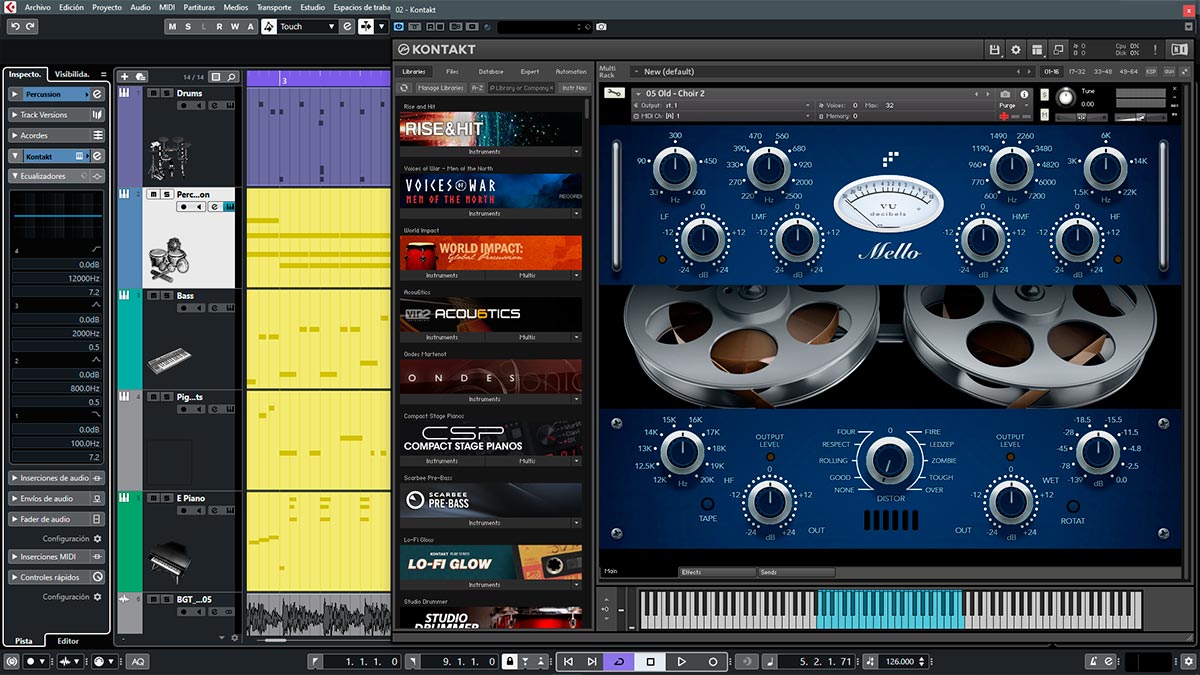Image resolution: width=1200 pixels, height=675 pixels.
Task: Solo the Percussion track
Action: (x=165, y=194)
